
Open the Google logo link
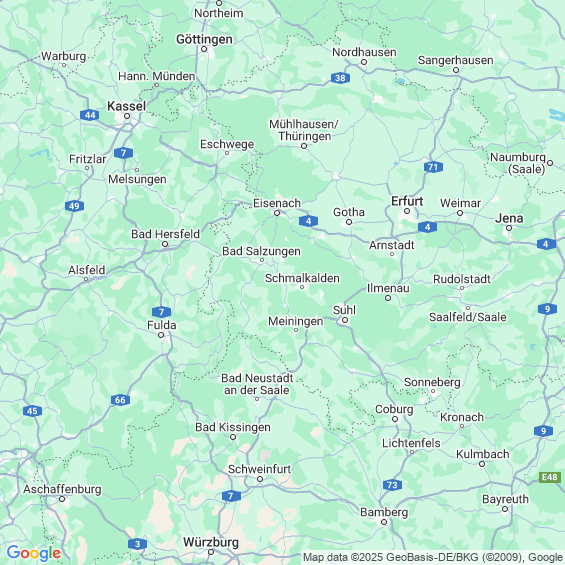click(34, 553)
